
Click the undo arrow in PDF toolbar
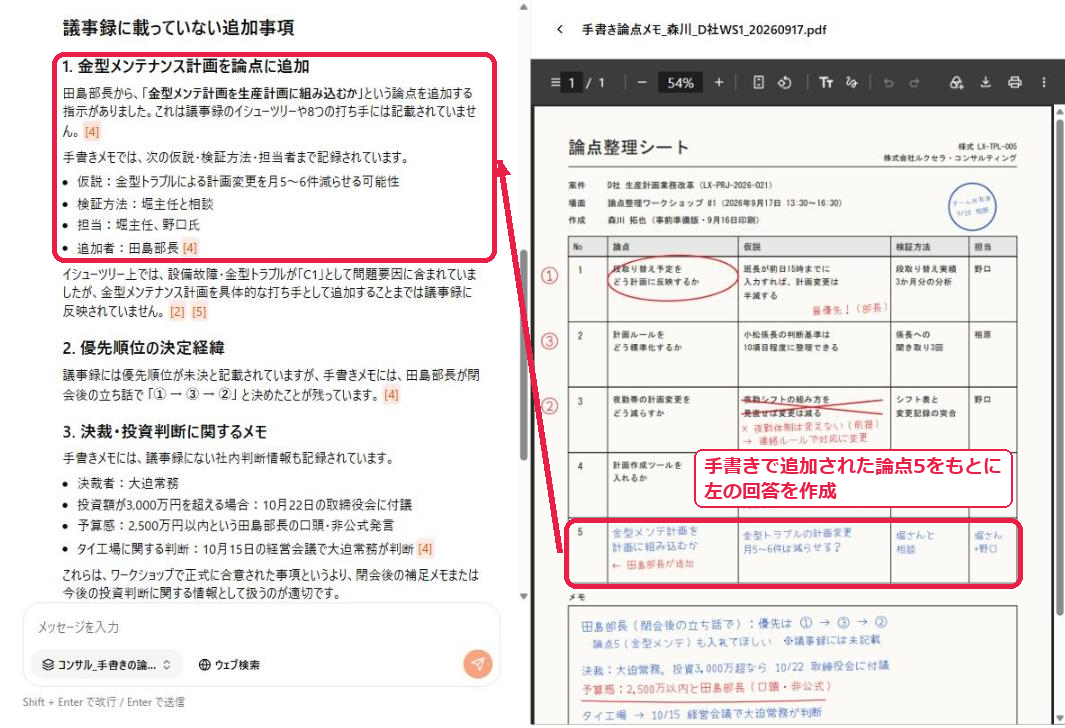click(x=888, y=83)
